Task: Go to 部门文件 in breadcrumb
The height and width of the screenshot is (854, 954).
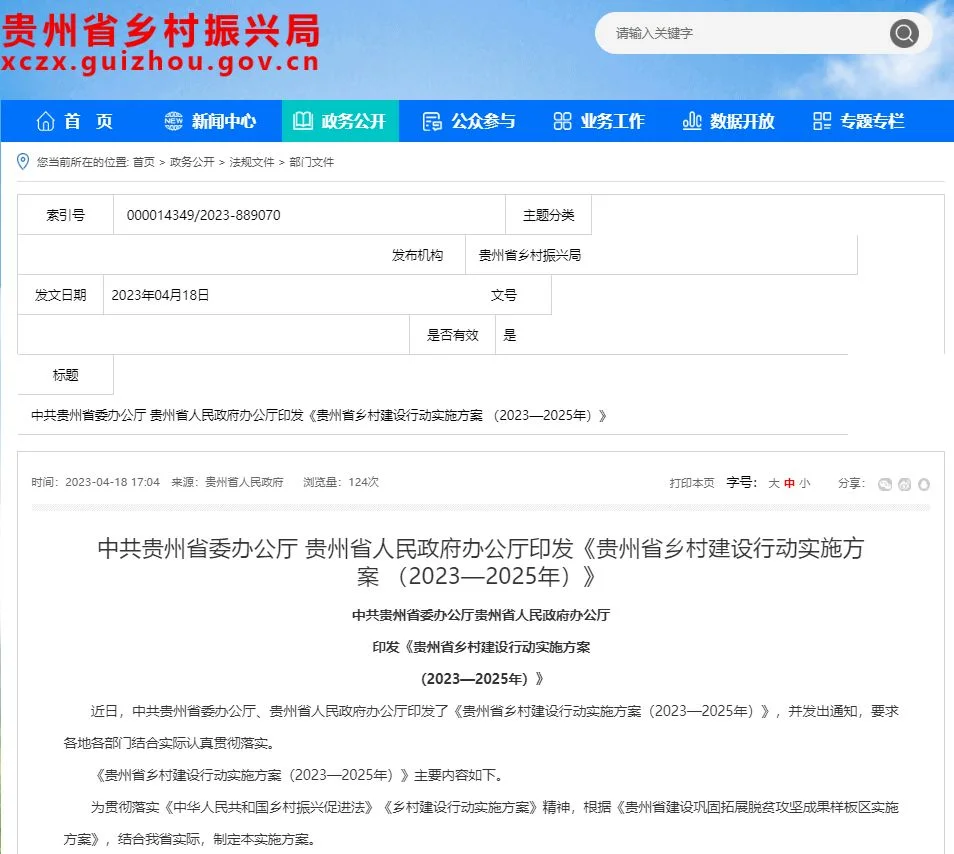Action: (x=311, y=162)
